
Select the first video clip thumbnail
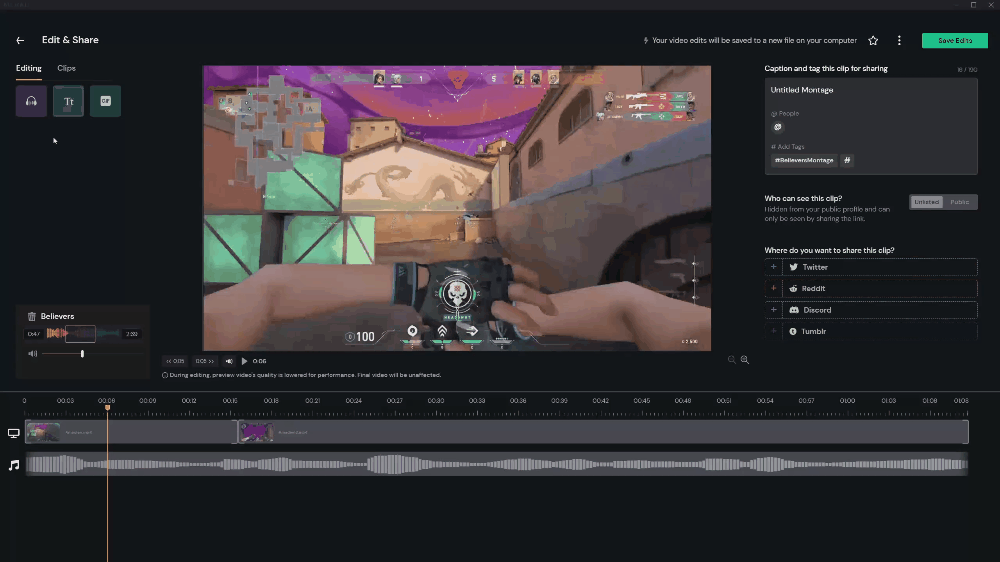[x=43, y=433]
